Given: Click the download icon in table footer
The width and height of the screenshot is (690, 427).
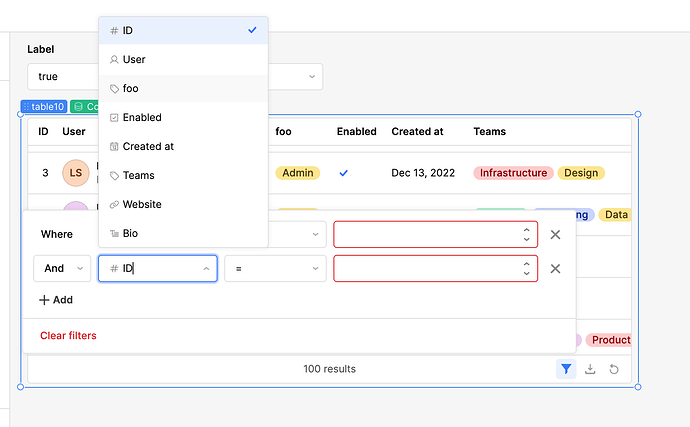Looking at the screenshot, I should (590, 369).
